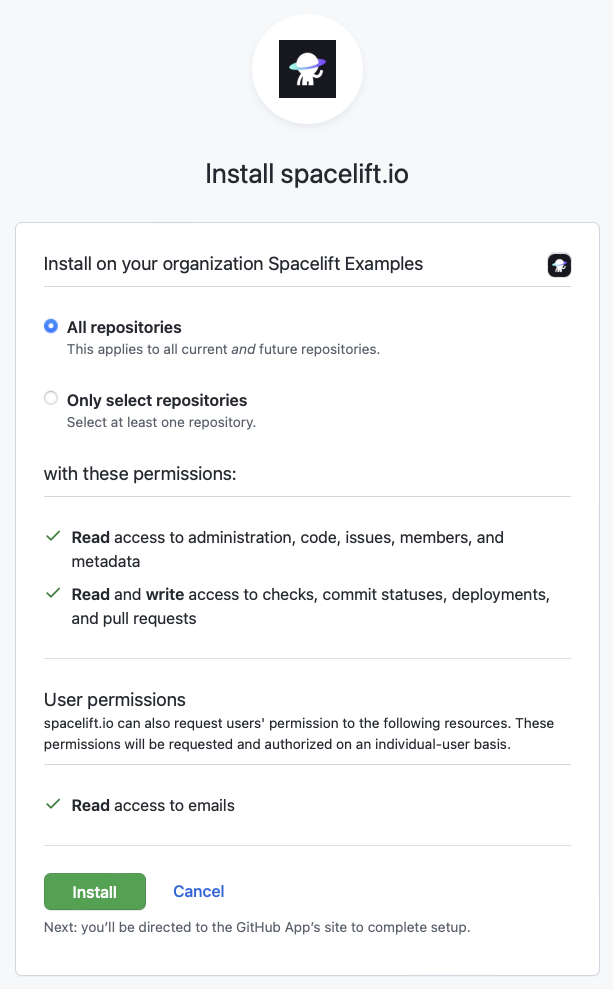Click the Install spacelift.io heading
613x989 pixels.
tap(307, 174)
